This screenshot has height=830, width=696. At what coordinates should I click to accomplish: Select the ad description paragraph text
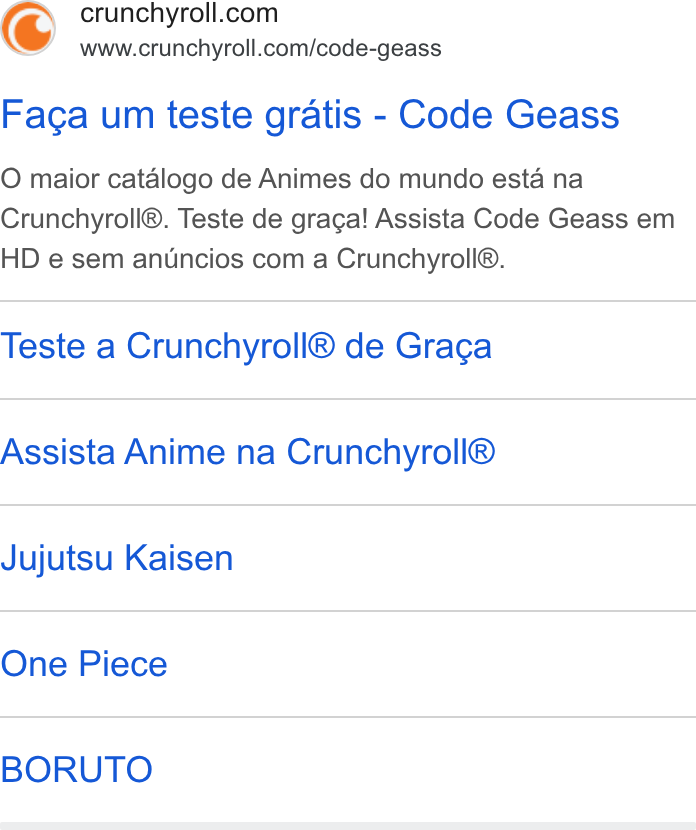pos(337,219)
